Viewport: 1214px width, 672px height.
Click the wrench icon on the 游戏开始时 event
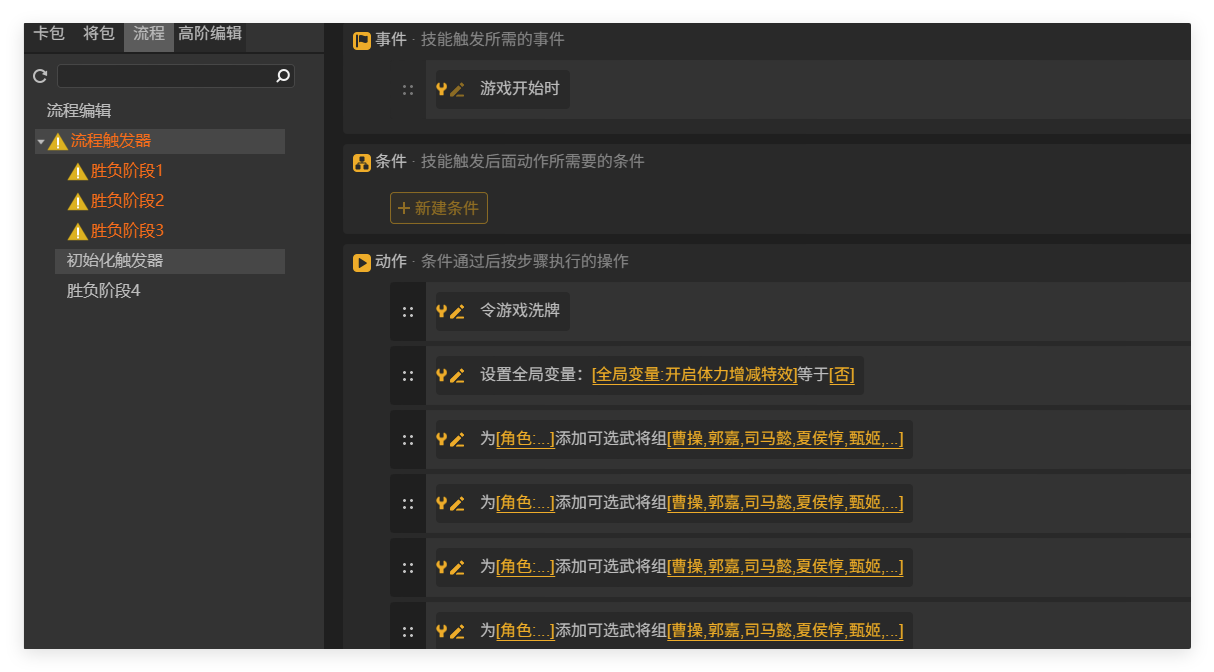[441, 89]
